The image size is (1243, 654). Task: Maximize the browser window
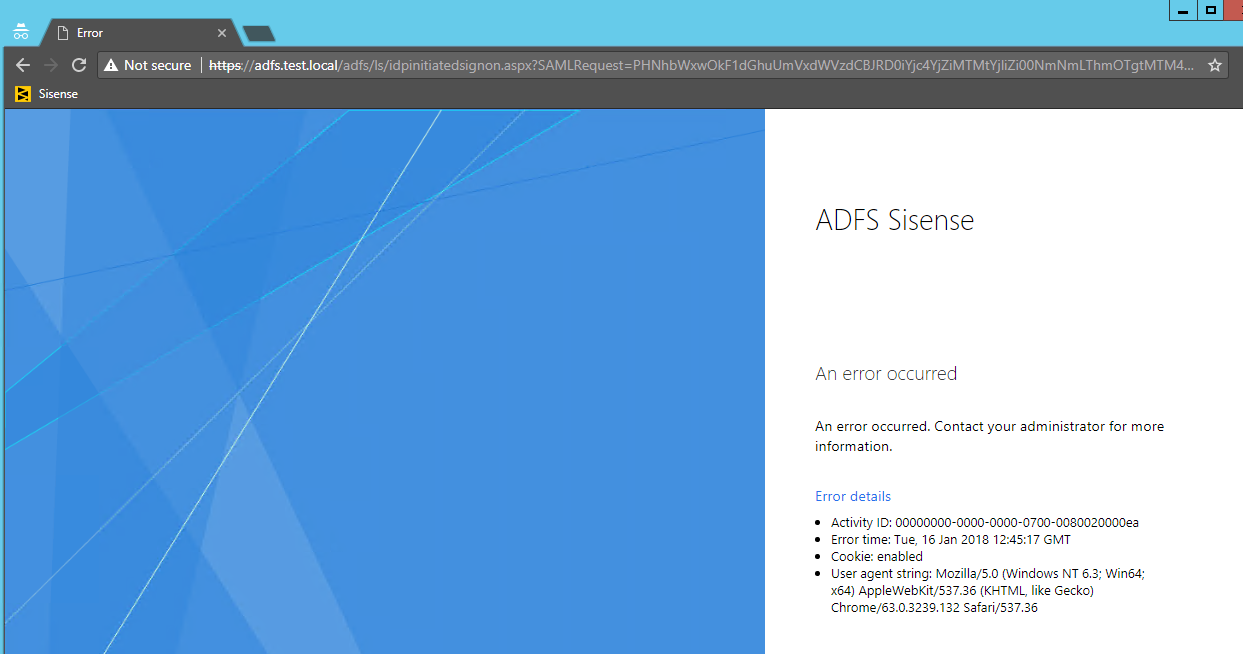coord(1211,10)
